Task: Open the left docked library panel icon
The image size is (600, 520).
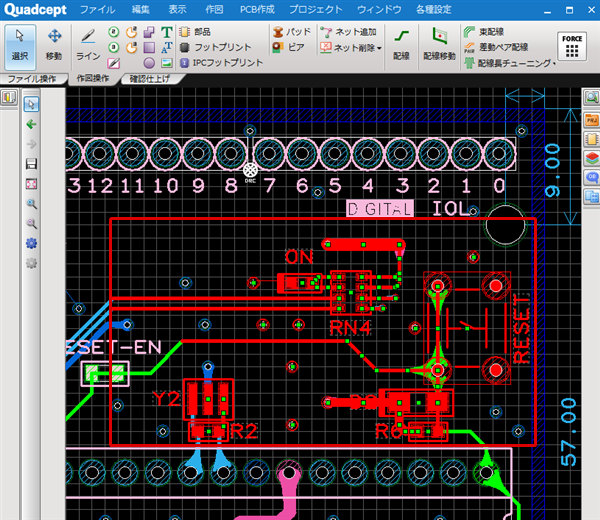Action: pos(9,97)
